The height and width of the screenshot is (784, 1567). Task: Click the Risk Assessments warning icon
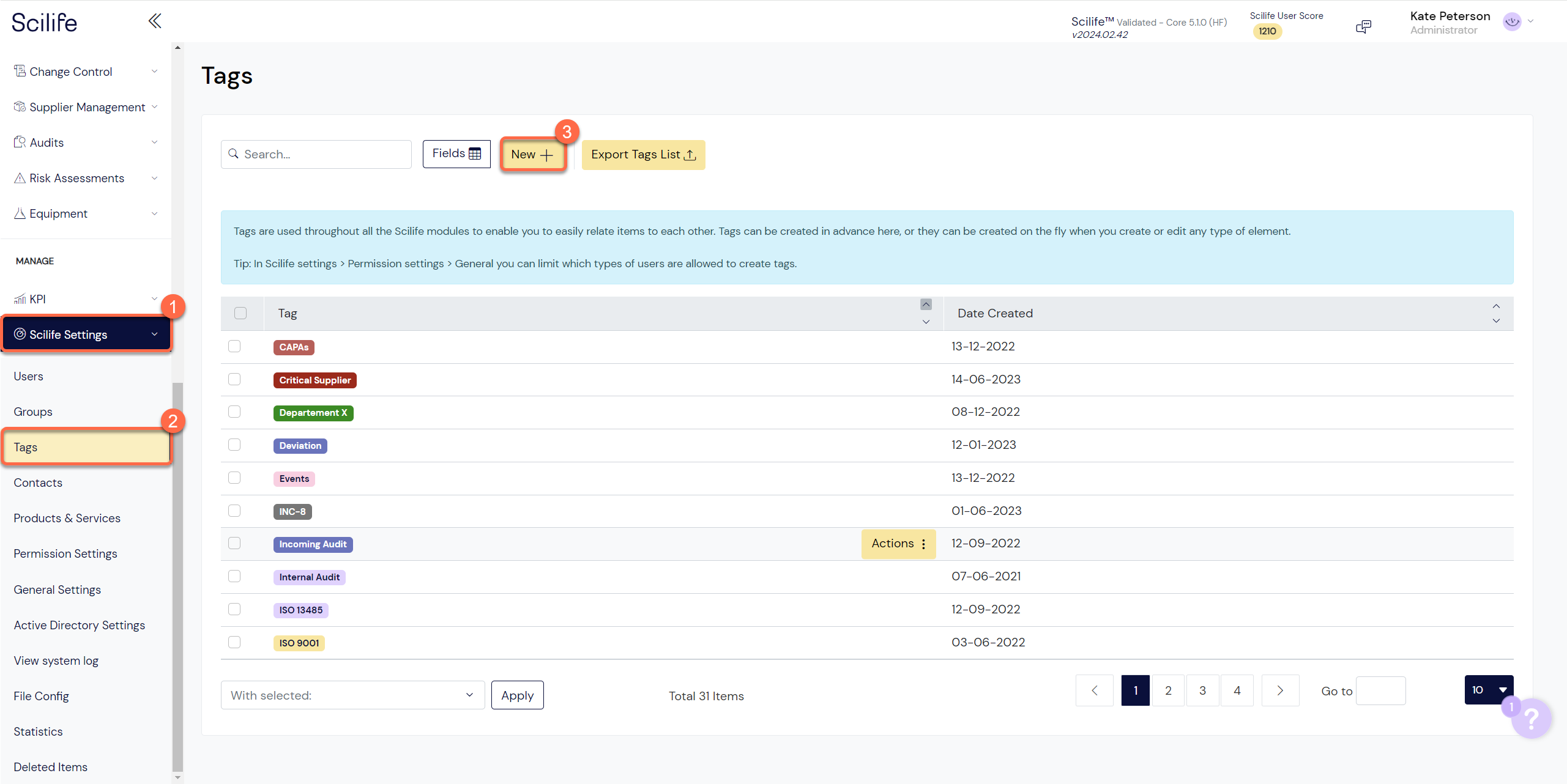[x=20, y=178]
